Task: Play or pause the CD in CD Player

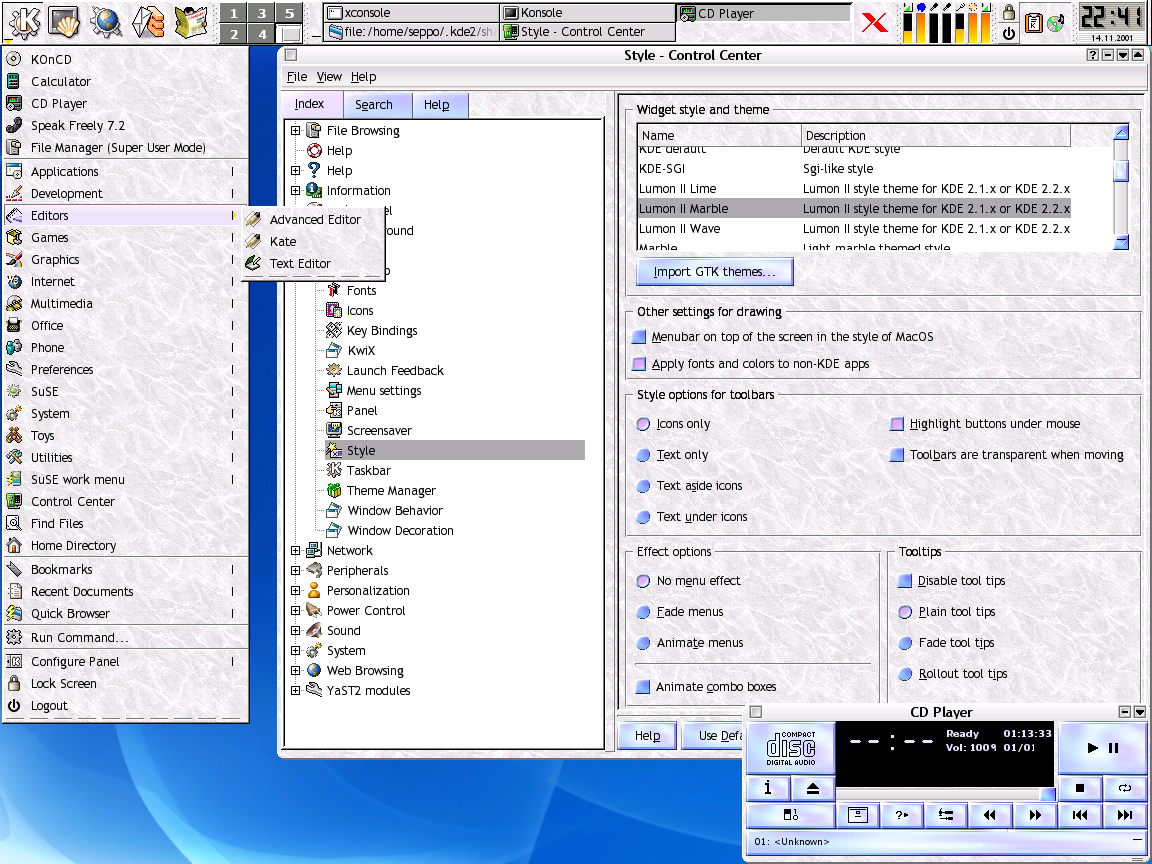Action: click(1102, 748)
